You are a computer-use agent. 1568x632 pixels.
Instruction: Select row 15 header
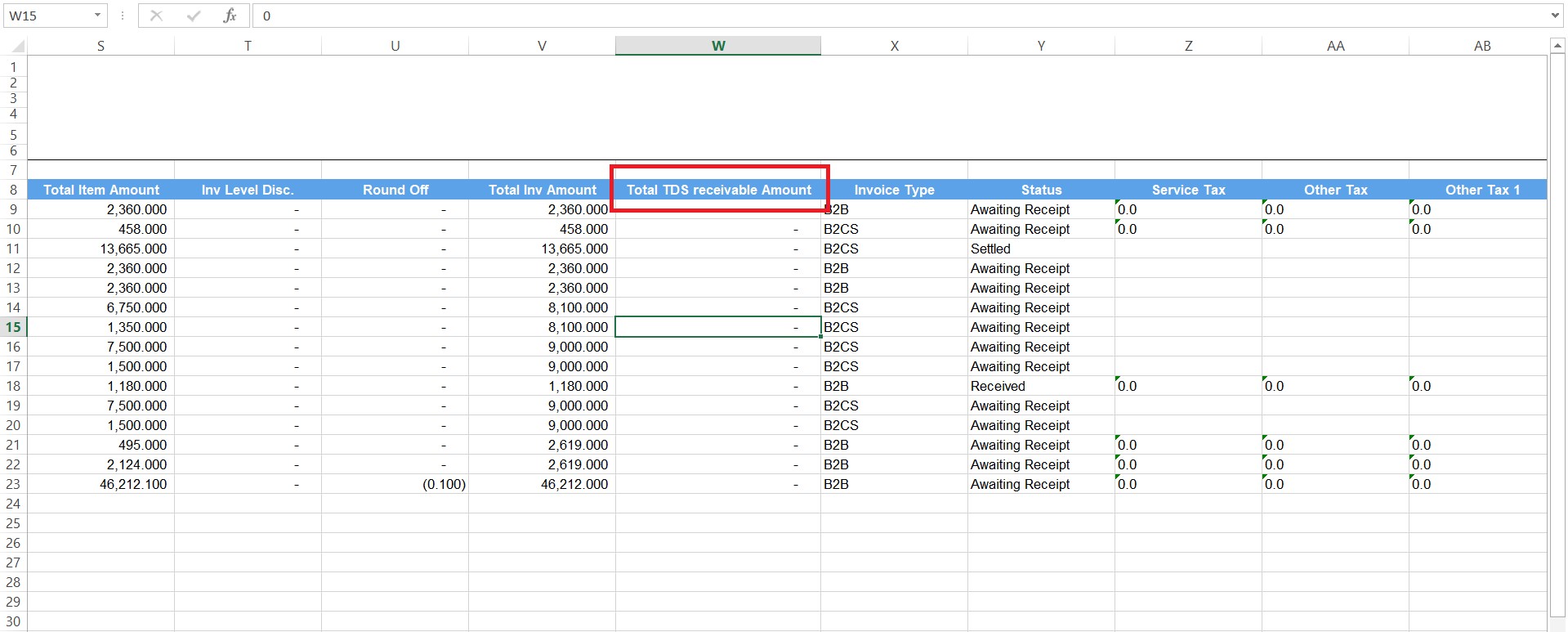tap(14, 327)
